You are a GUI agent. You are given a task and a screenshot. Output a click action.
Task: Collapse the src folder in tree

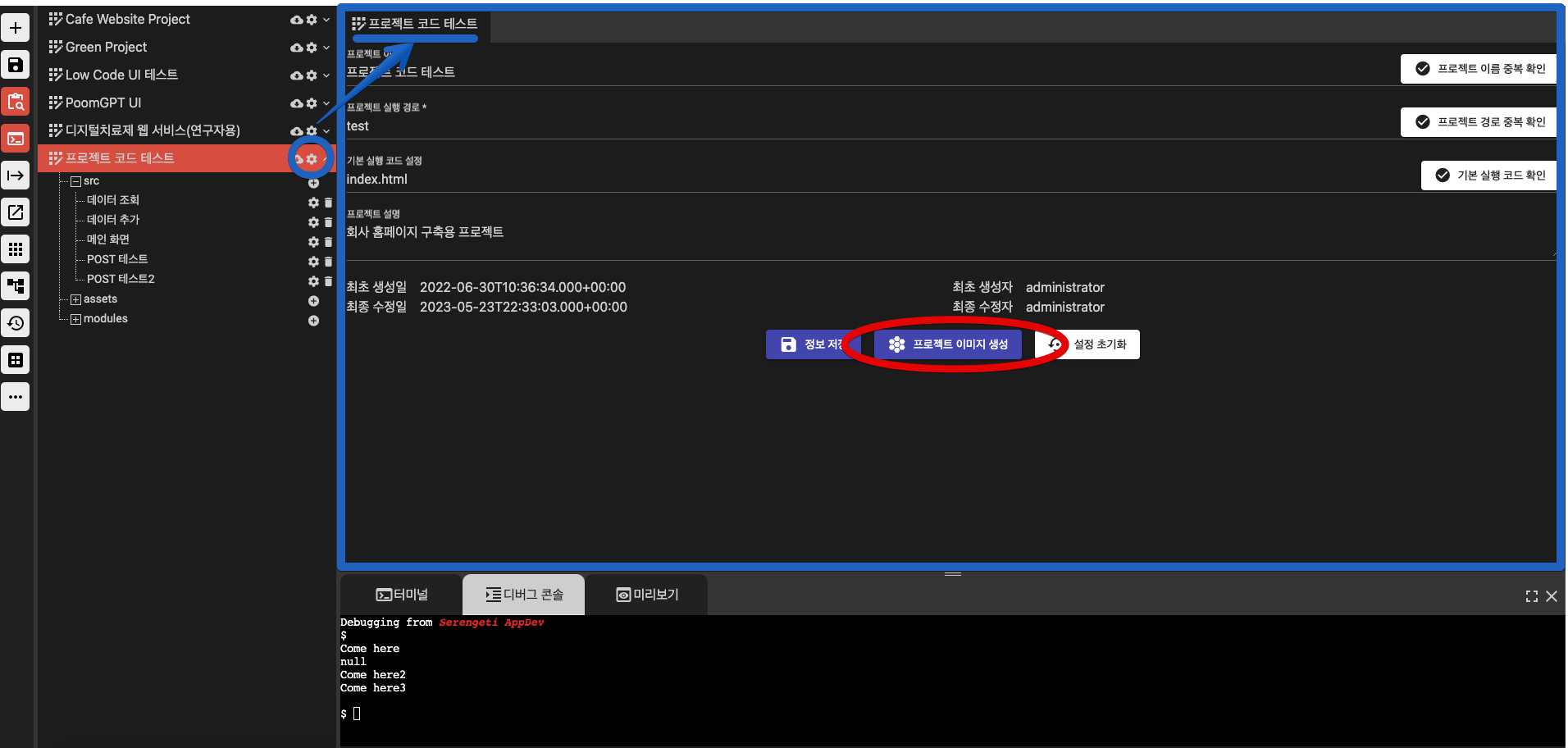click(x=75, y=181)
